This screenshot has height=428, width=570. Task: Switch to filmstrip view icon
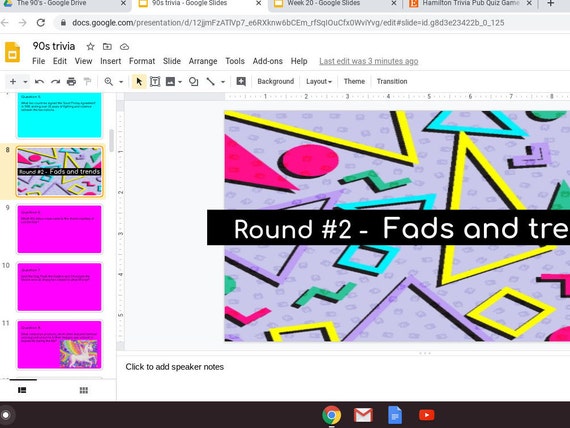[22, 390]
